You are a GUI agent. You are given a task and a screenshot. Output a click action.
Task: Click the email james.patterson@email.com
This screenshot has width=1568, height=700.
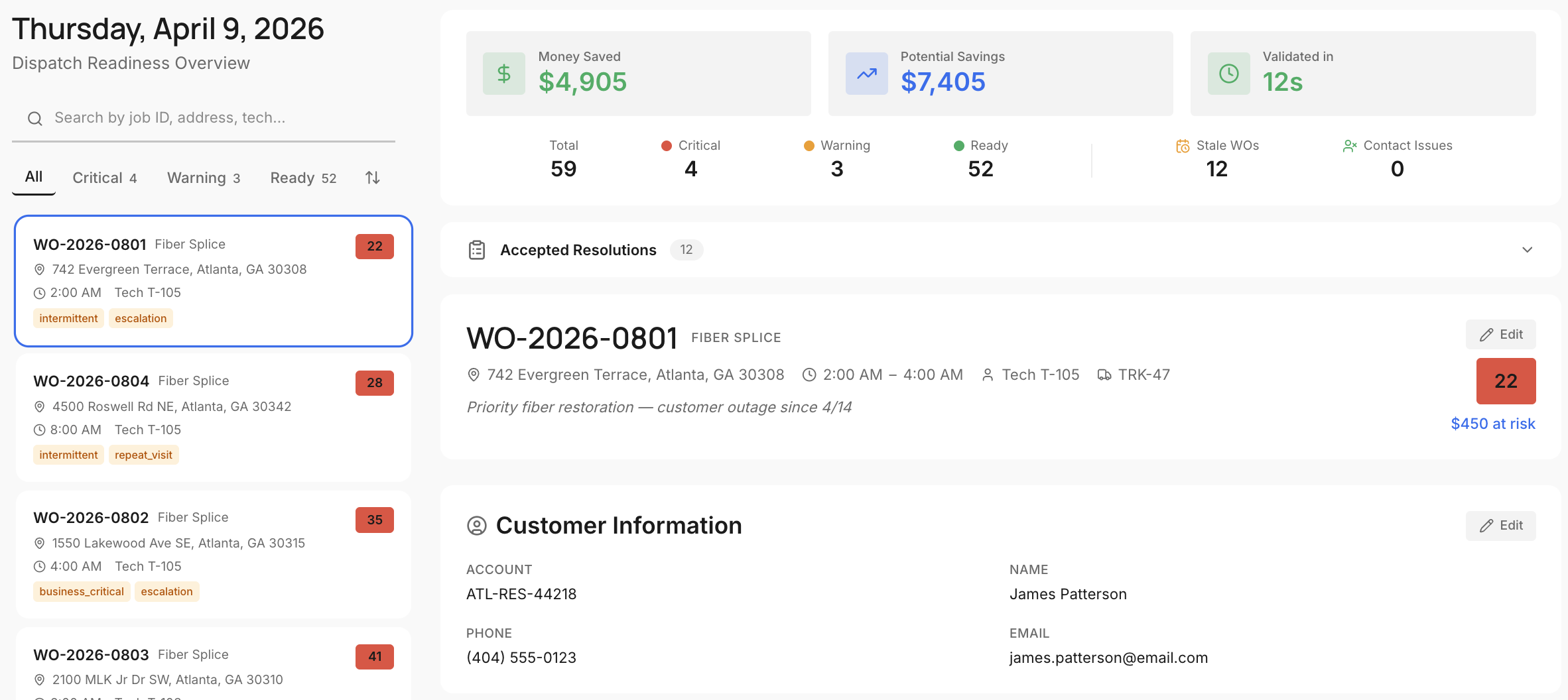coord(1108,658)
